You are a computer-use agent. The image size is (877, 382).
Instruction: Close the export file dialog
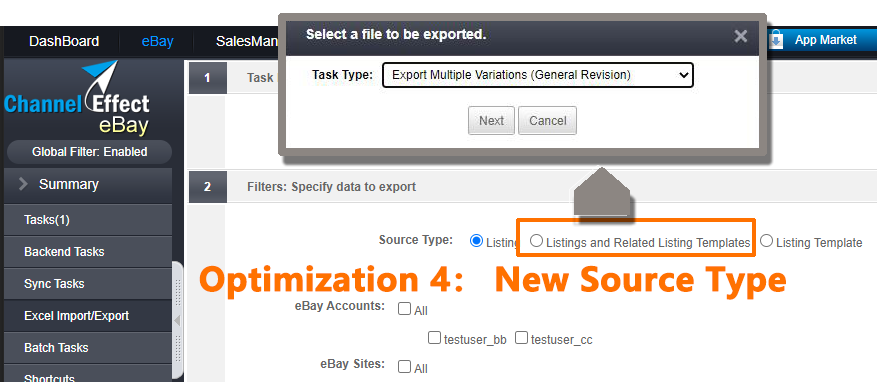point(741,36)
